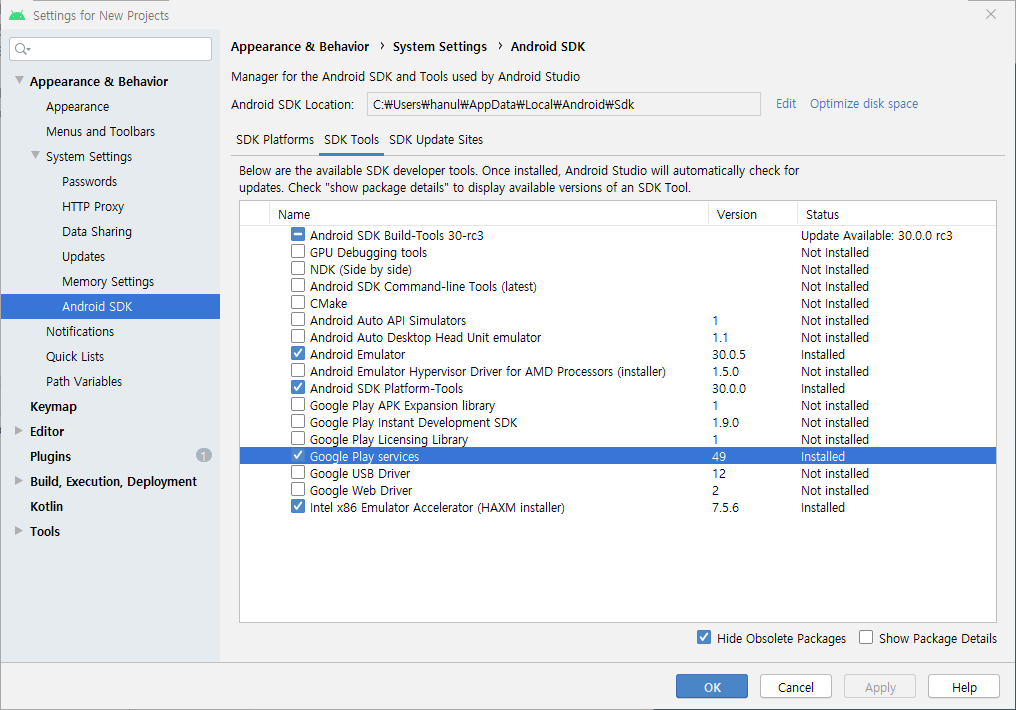Open HTTP Proxy settings

click(x=93, y=207)
